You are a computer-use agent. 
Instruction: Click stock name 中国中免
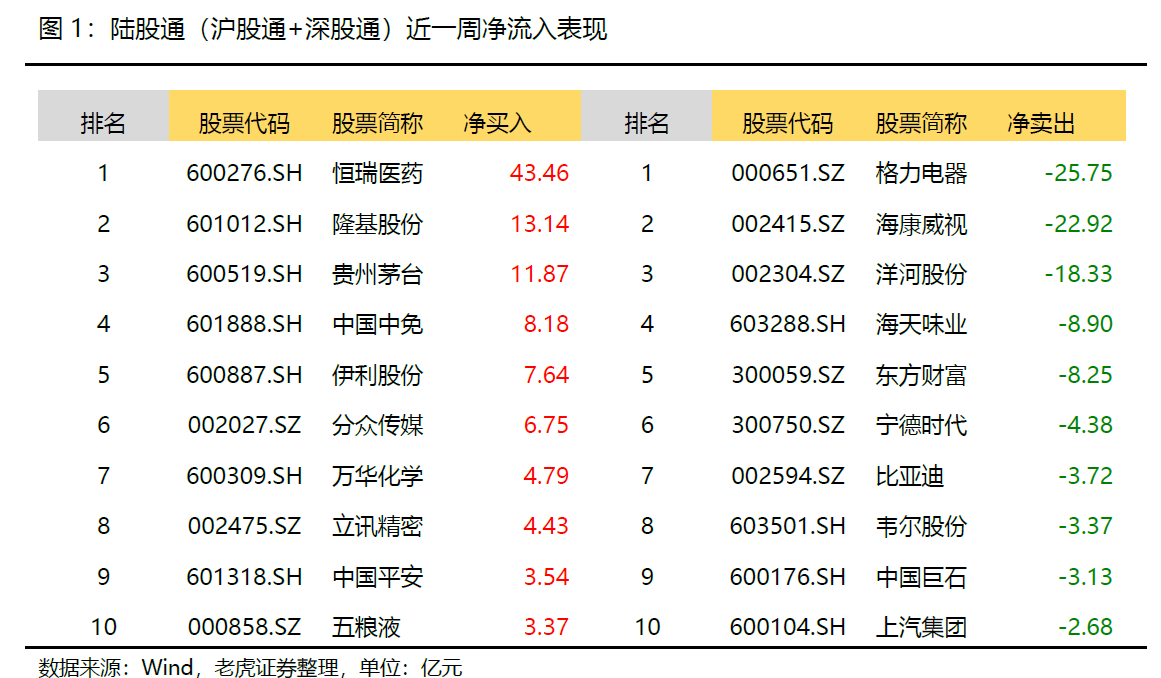point(378,324)
